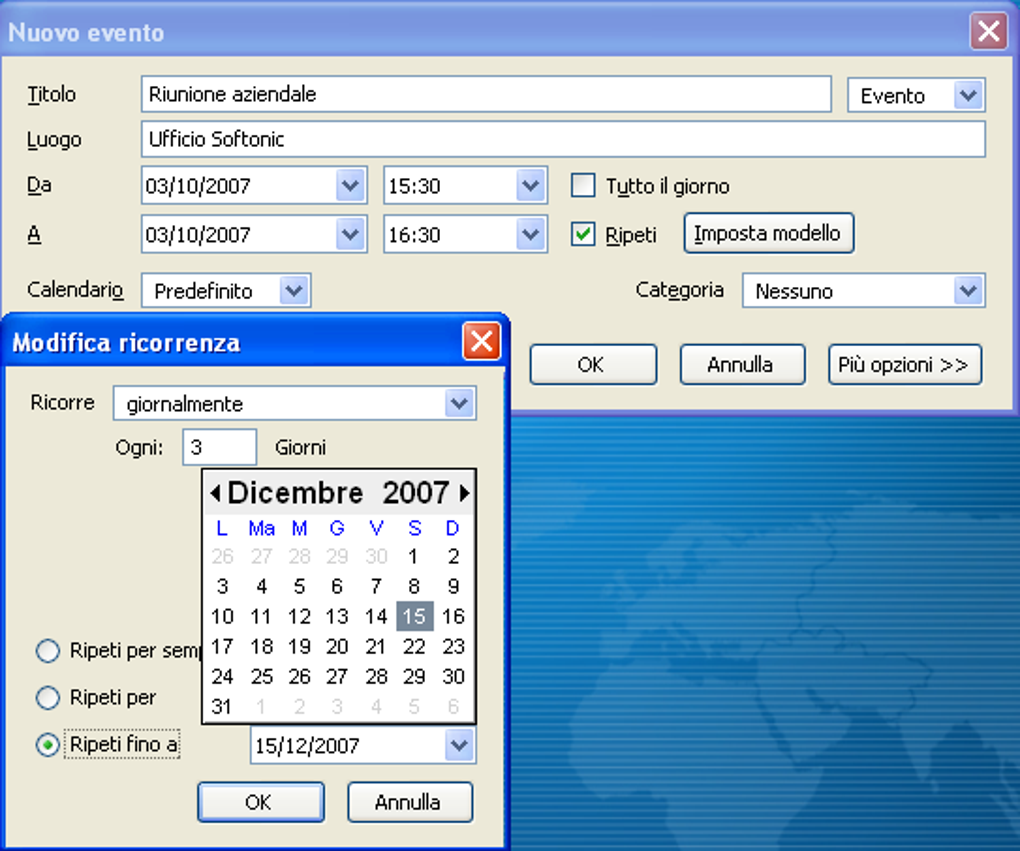Viewport: 1020px width, 851px height.
Task: Edit the 'Ogni' interval input field
Action: pos(219,447)
